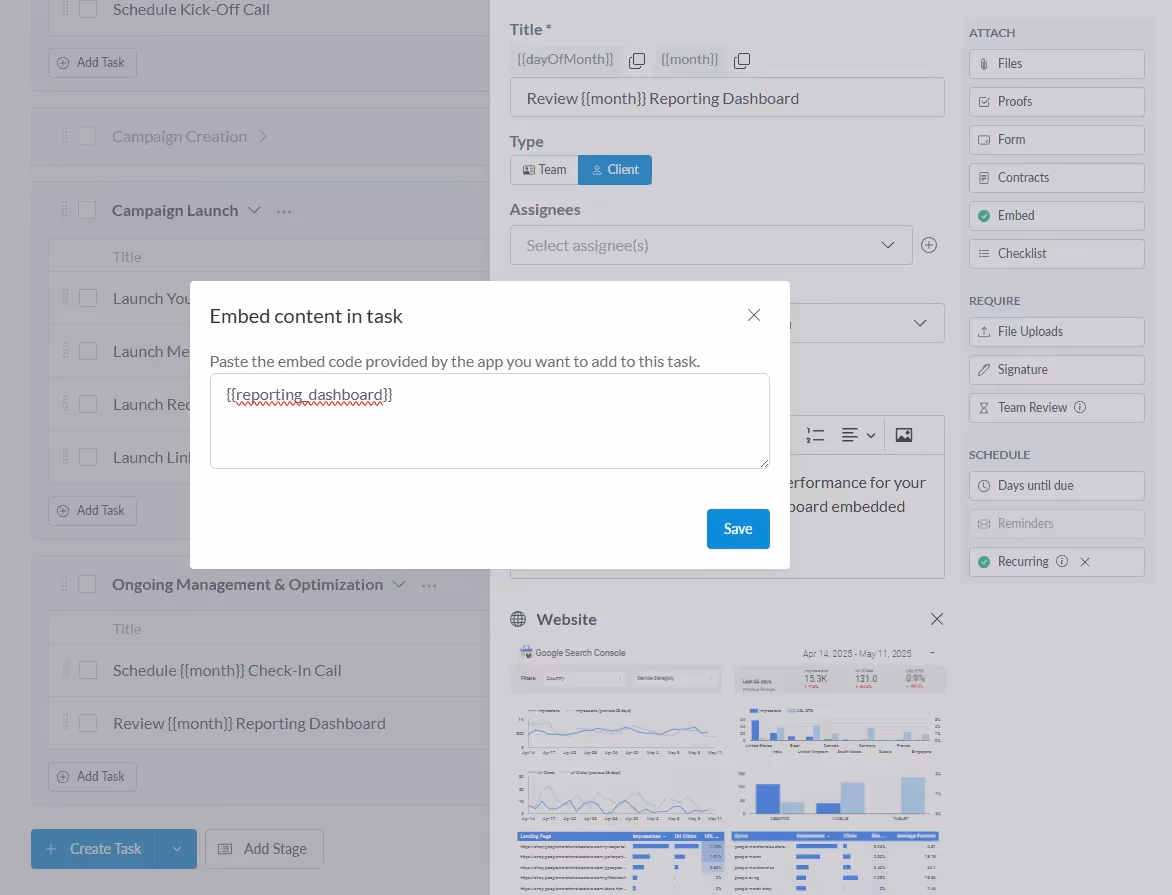
Task: Check the Launch Lin task checkbox
Action: pos(88,457)
